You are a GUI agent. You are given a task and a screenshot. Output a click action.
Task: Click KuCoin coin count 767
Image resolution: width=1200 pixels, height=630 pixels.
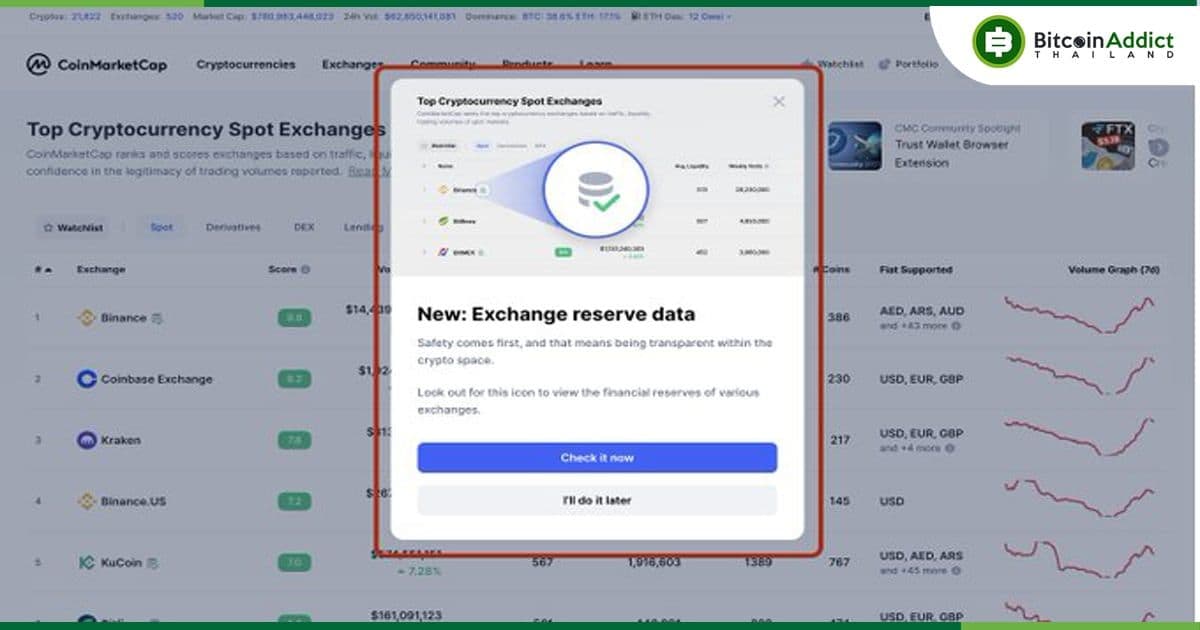[x=838, y=563]
